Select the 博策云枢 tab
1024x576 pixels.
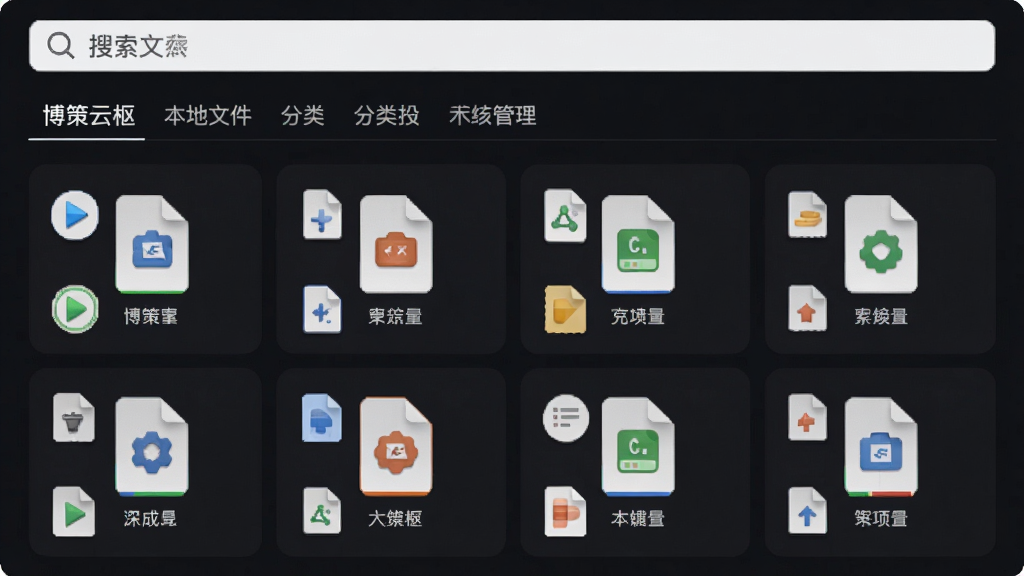point(89,116)
